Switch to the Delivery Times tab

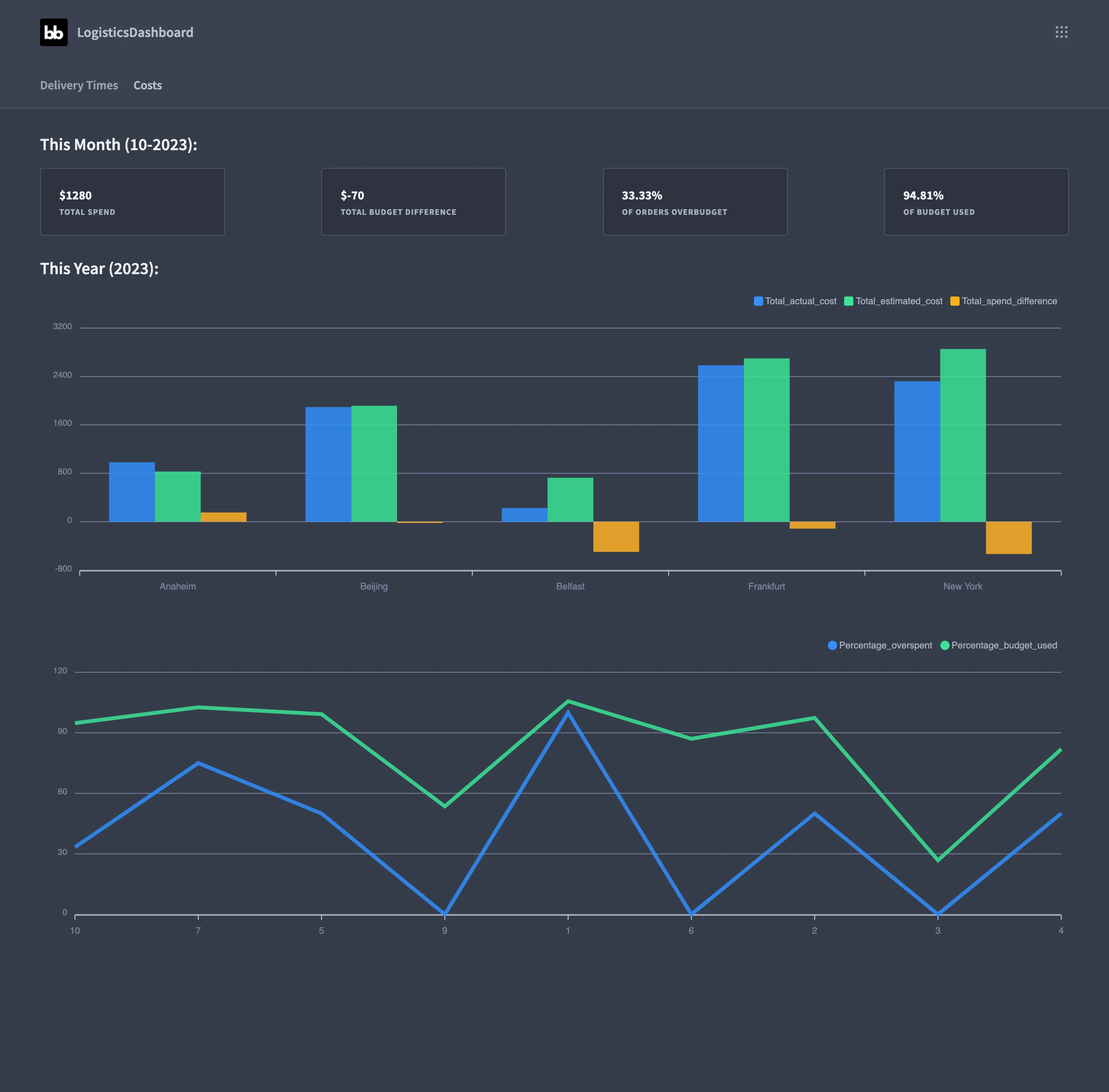(79, 85)
